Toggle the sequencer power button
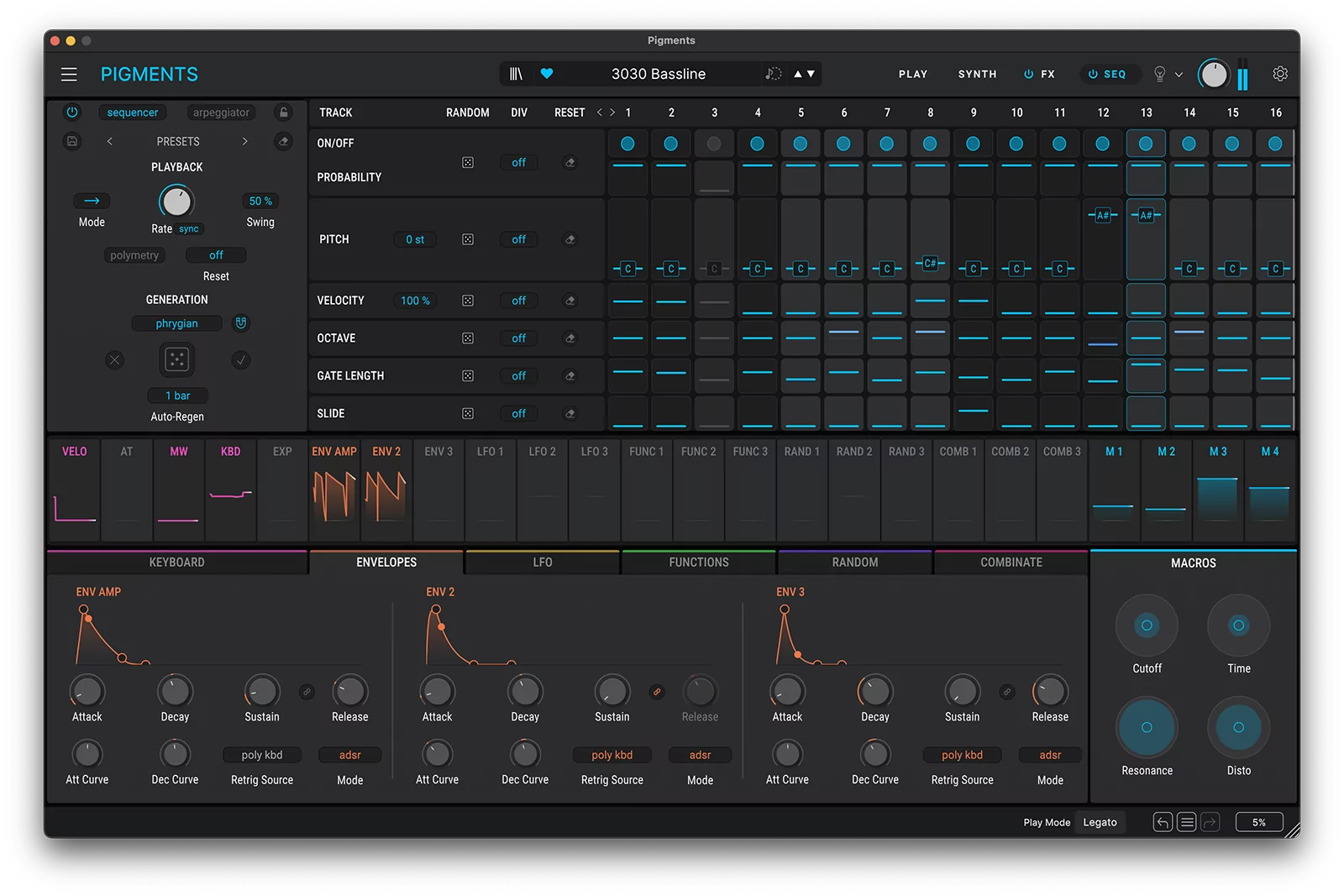The width and height of the screenshot is (1344, 896). pos(71,112)
